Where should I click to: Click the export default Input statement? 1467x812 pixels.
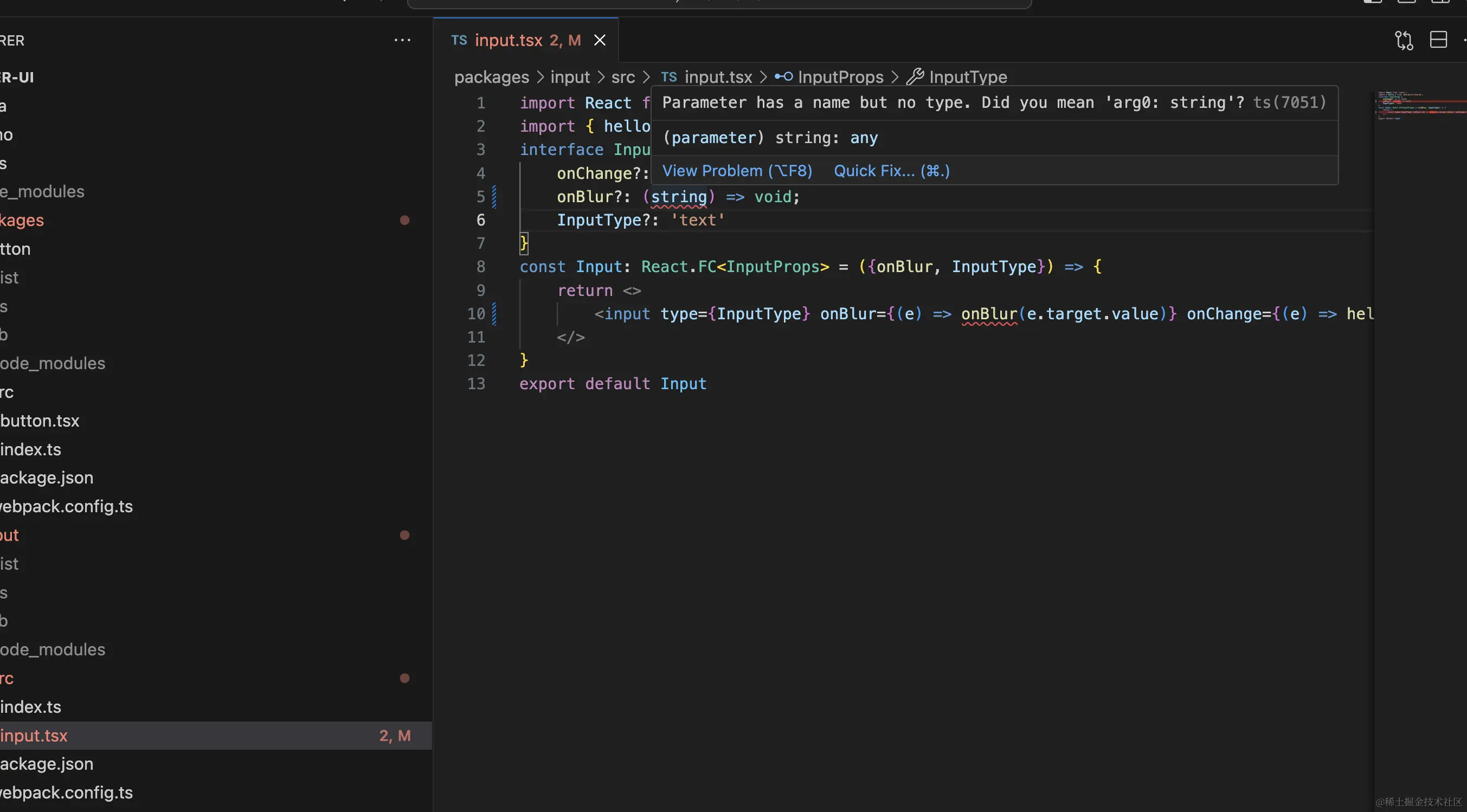(x=613, y=384)
